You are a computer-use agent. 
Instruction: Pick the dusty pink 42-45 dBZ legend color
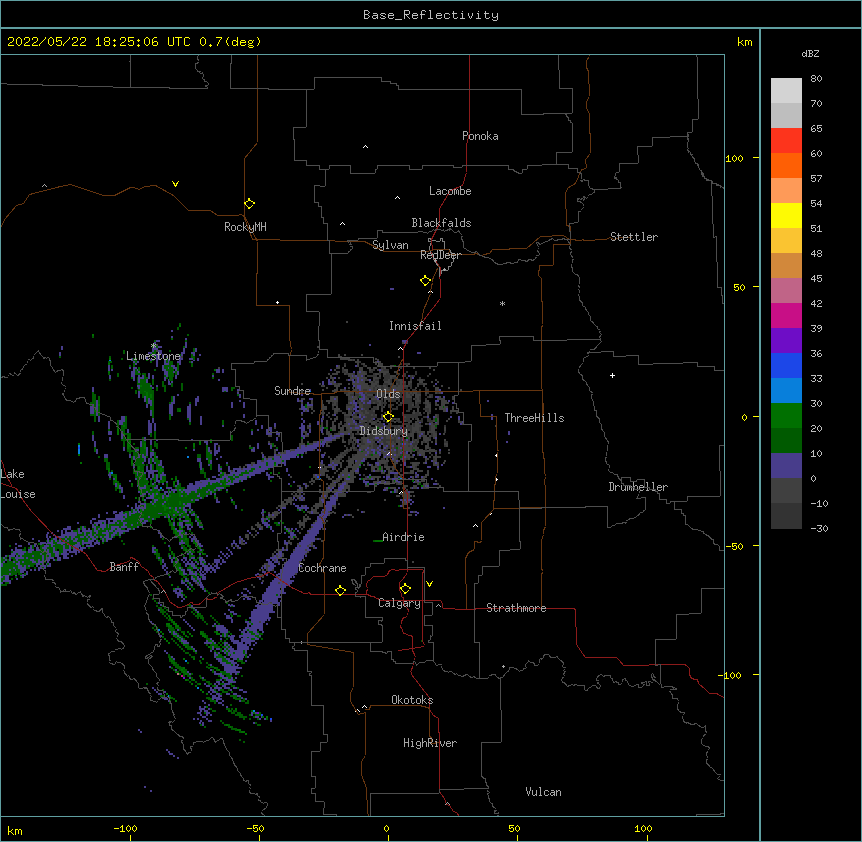tap(786, 291)
